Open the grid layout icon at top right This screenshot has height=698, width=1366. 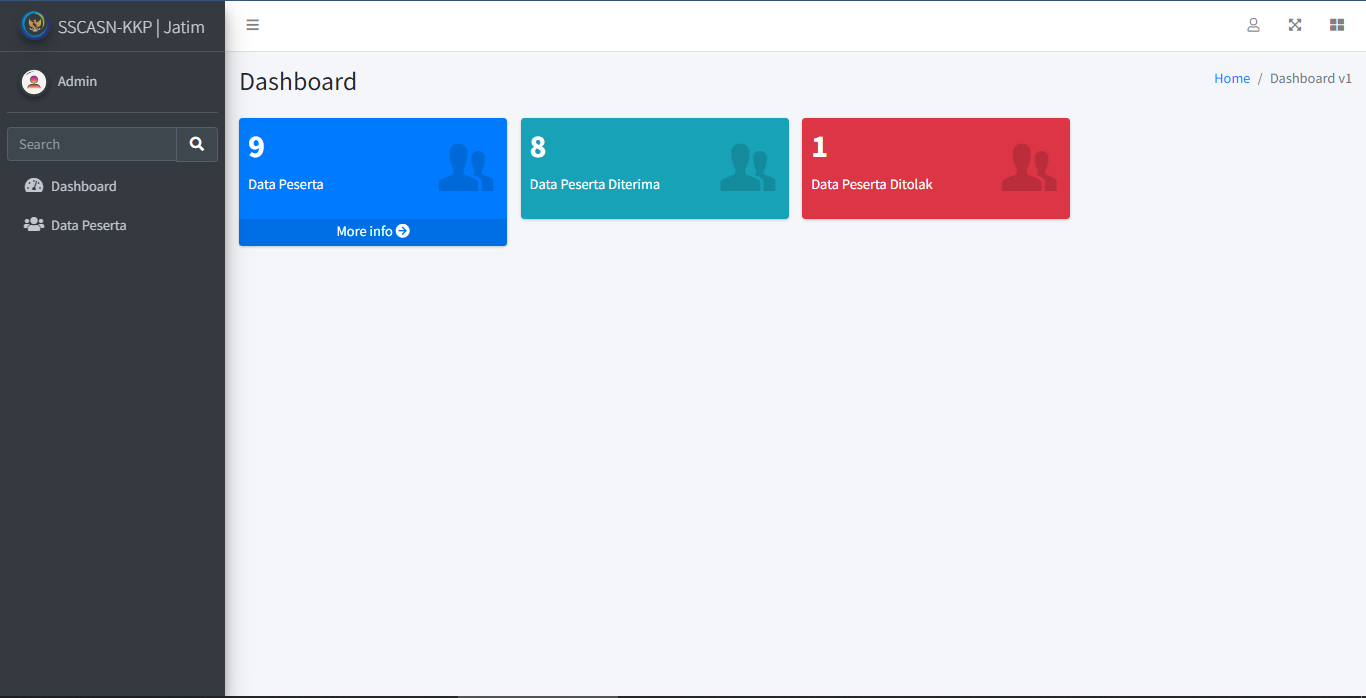point(1337,25)
